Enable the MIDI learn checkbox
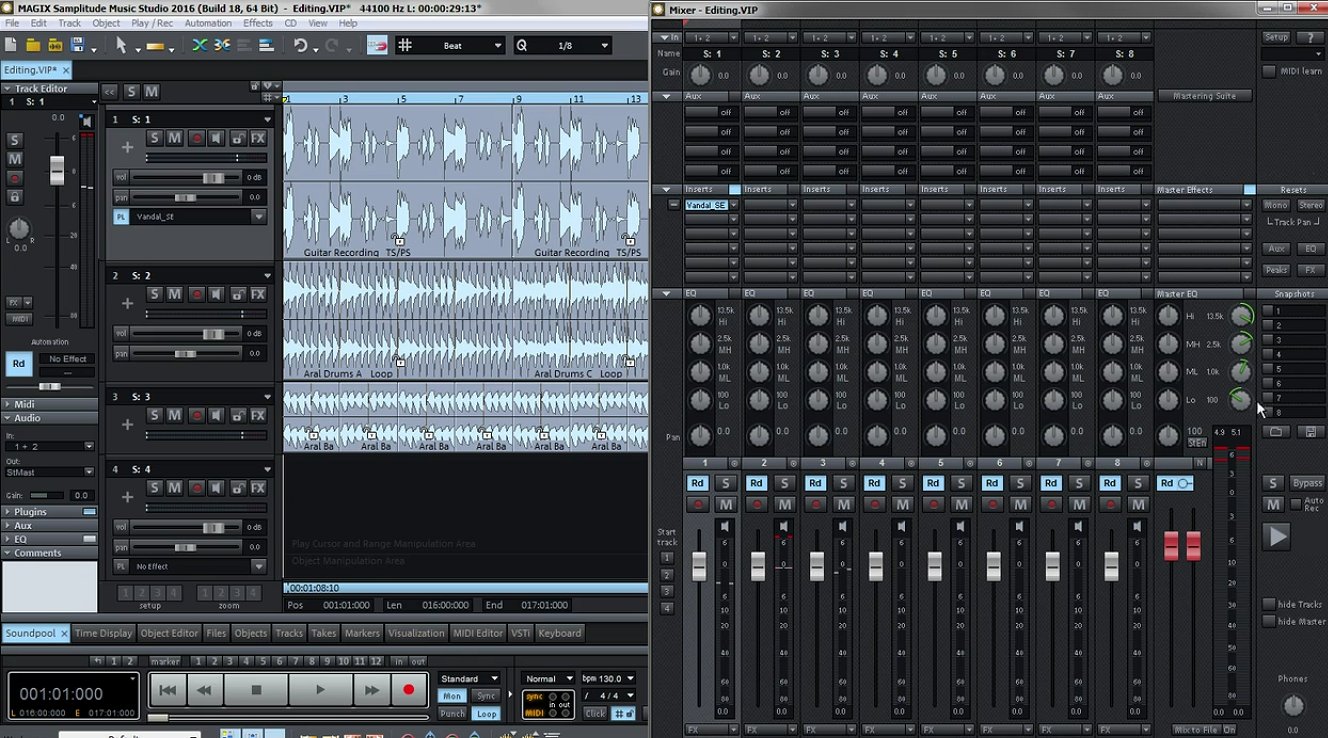The height and width of the screenshot is (738, 1328). (1269, 71)
